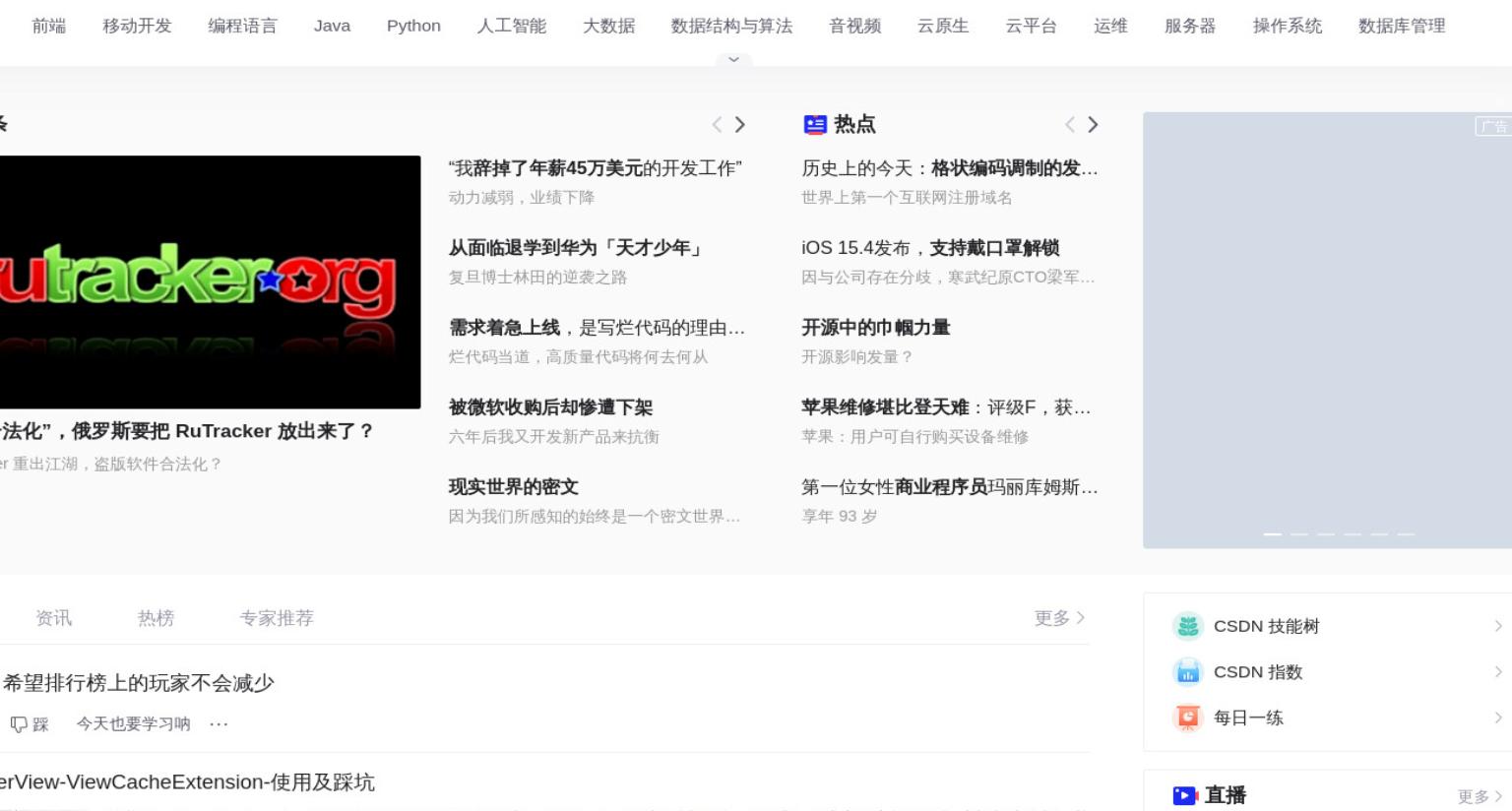Select the 大数据 category

pyautogui.click(x=608, y=26)
